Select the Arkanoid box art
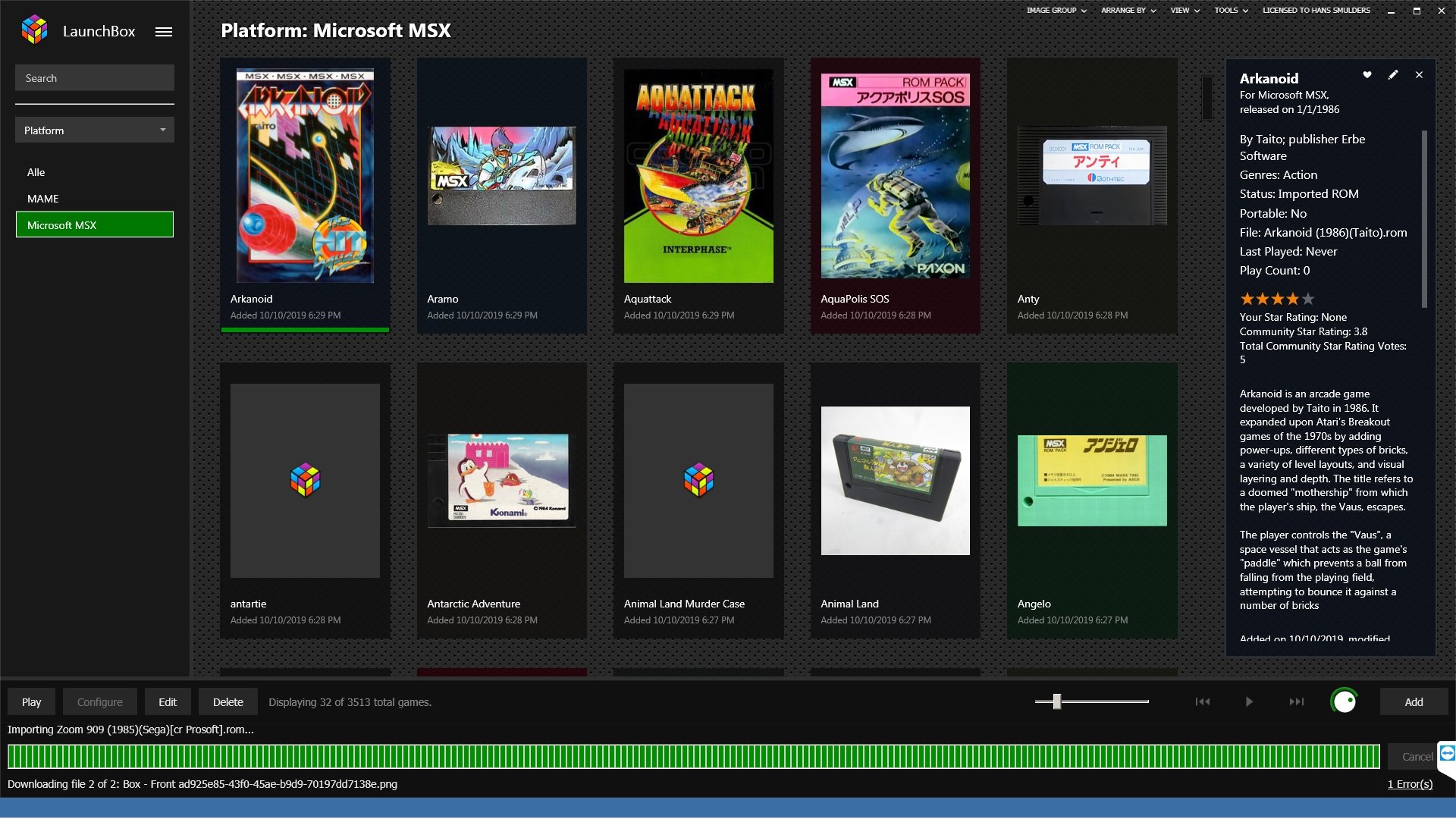The width and height of the screenshot is (1456, 819). tap(305, 175)
